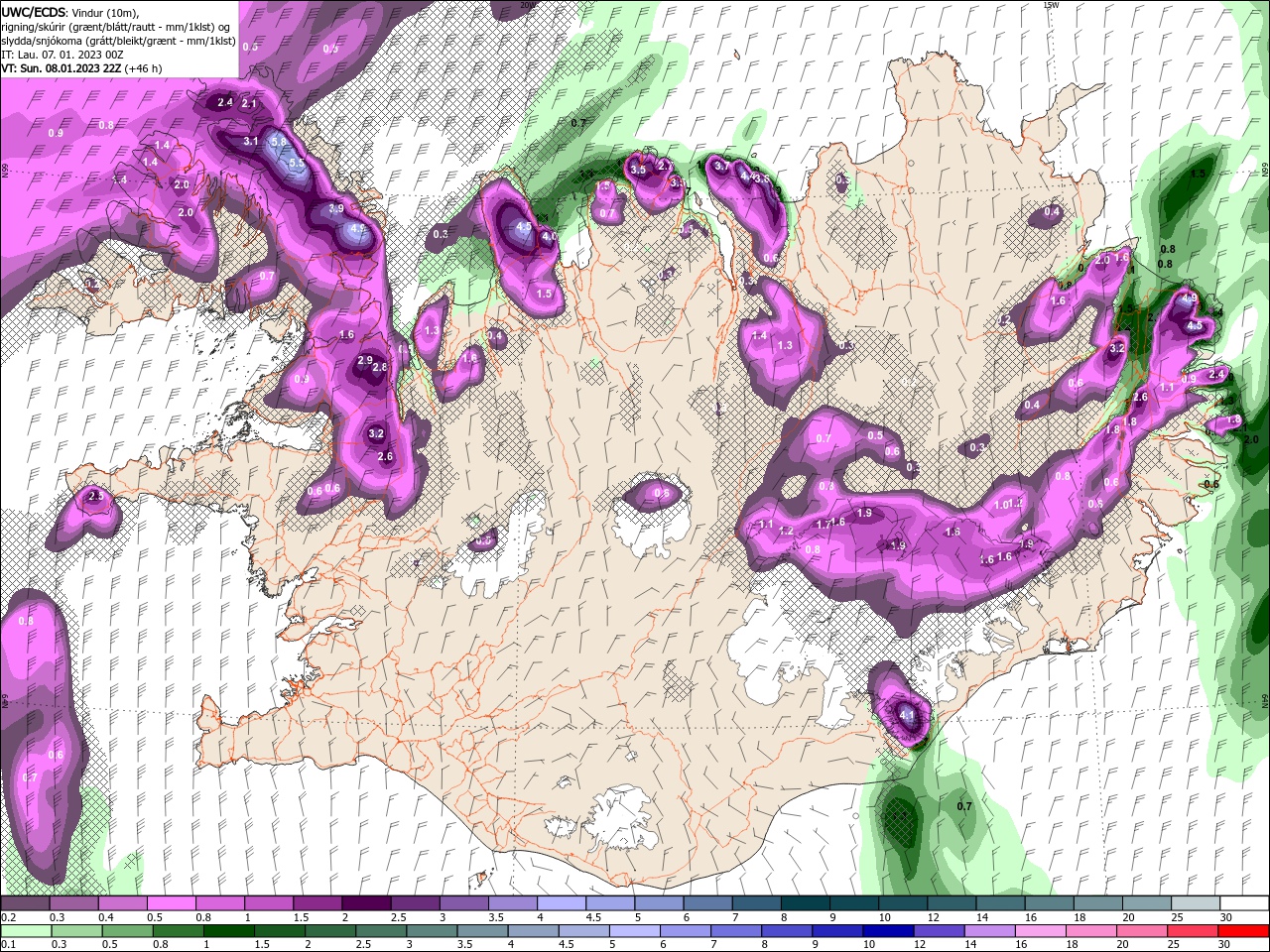Click the 3.9 value in northwest snow band
Viewport: 1270px width, 952px height.
336,209
